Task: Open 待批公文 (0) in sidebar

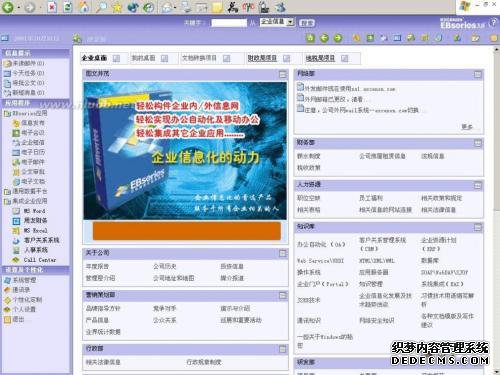Action: 24,83
